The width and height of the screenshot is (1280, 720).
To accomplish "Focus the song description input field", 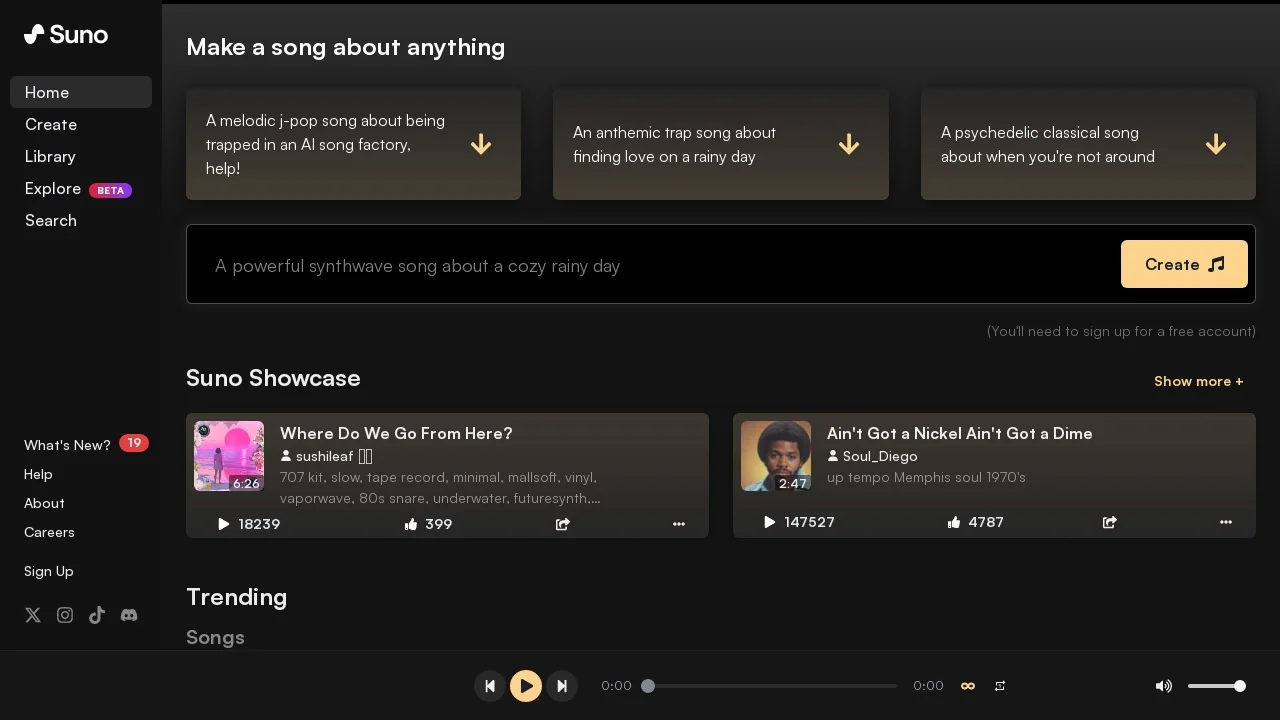I will (660, 265).
